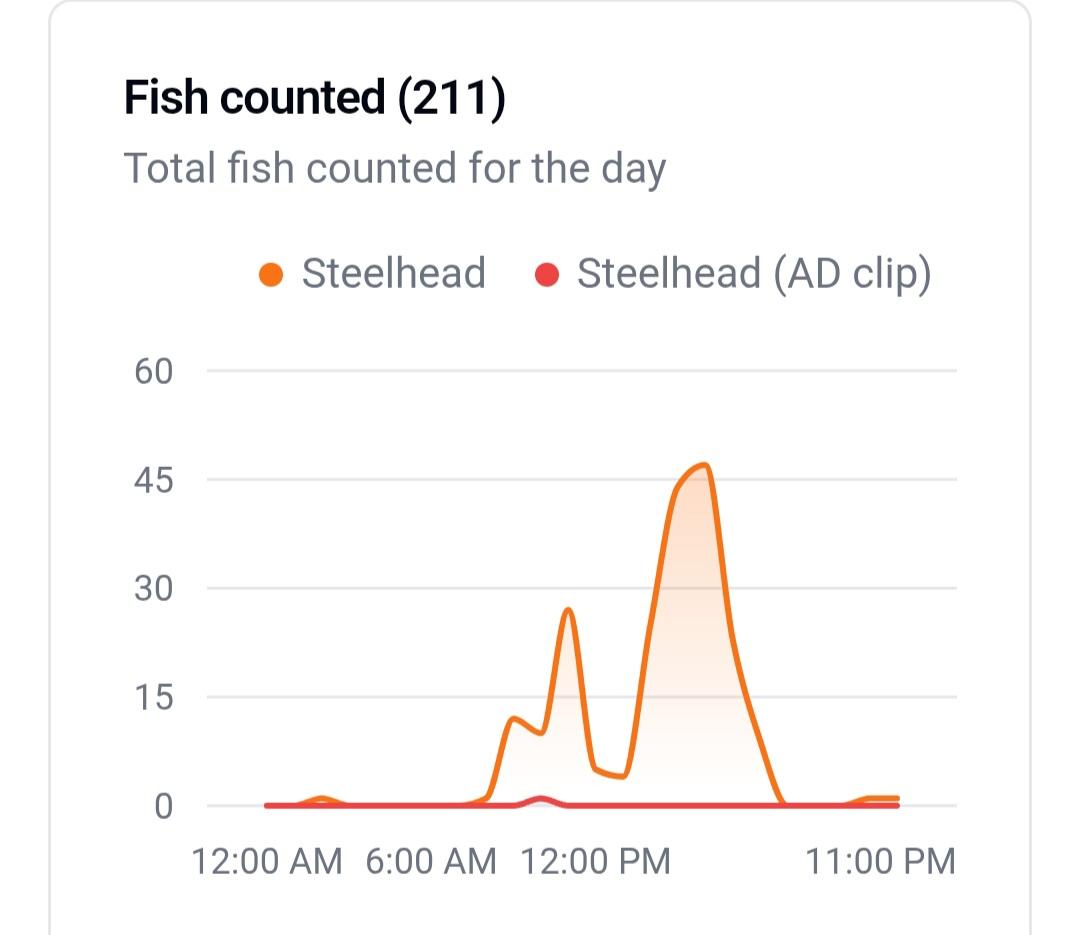1080x935 pixels.
Task: Click the "Total fish counted for the day" subtitle
Action: point(394,168)
